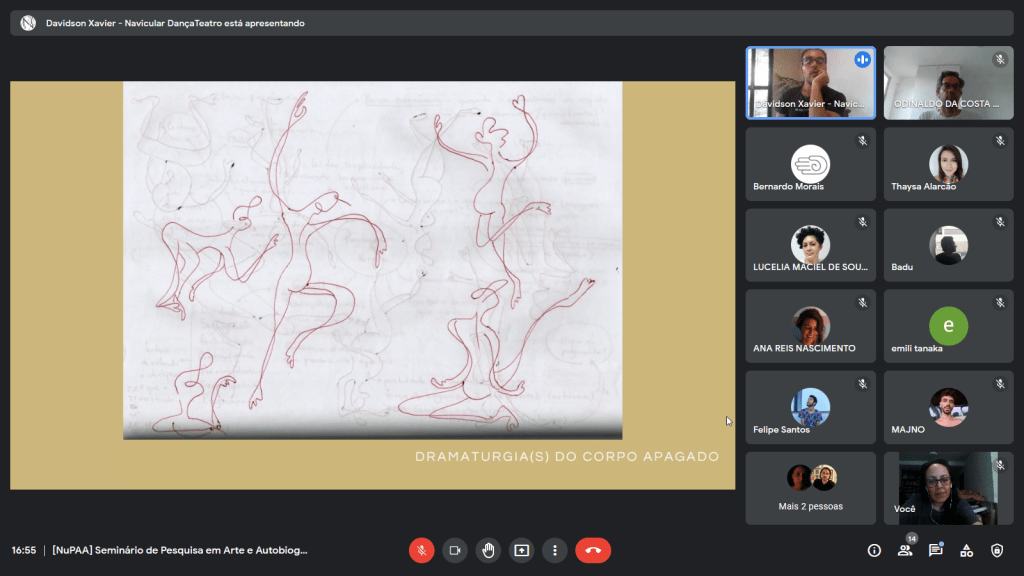Click the Felipe Santos participant tile
The width and height of the screenshot is (1024, 576).
810,408
